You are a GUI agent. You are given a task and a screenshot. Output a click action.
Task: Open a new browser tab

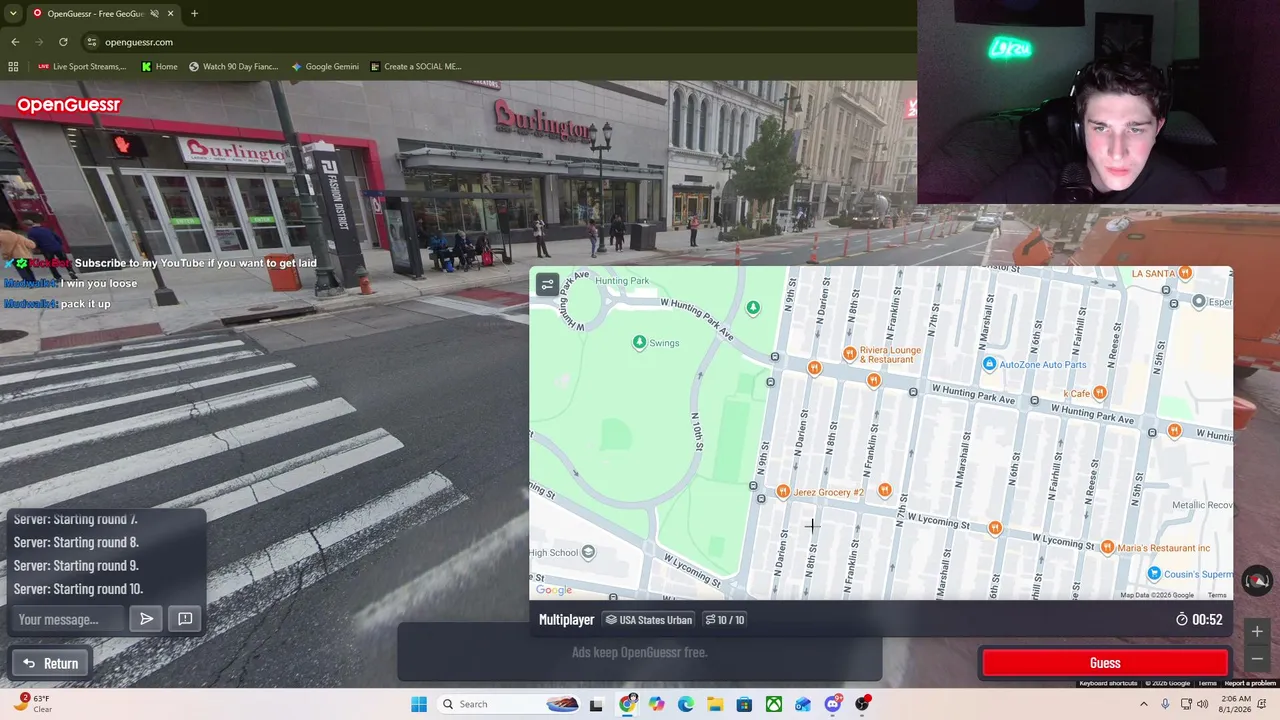tap(194, 13)
